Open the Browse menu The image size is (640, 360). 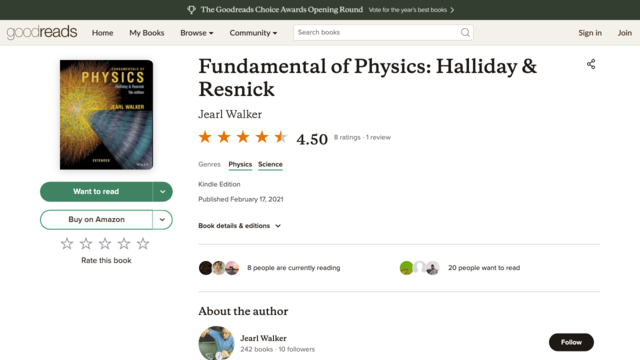tap(197, 33)
